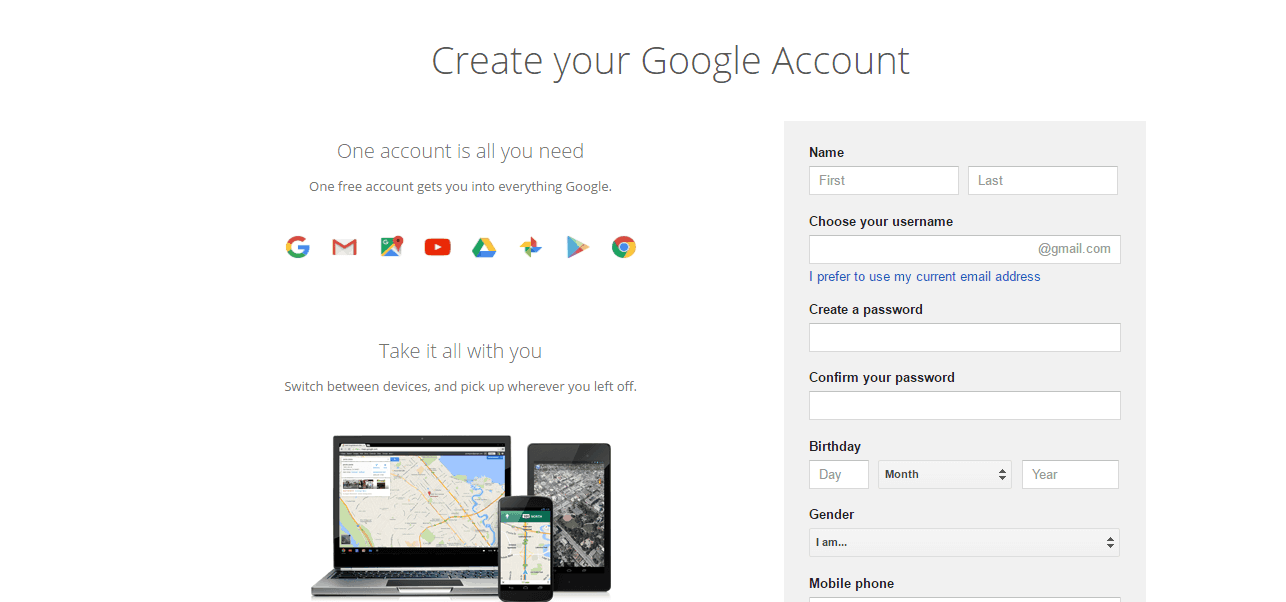
Task: Click the Chrome browser icon
Action: pos(624,247)
